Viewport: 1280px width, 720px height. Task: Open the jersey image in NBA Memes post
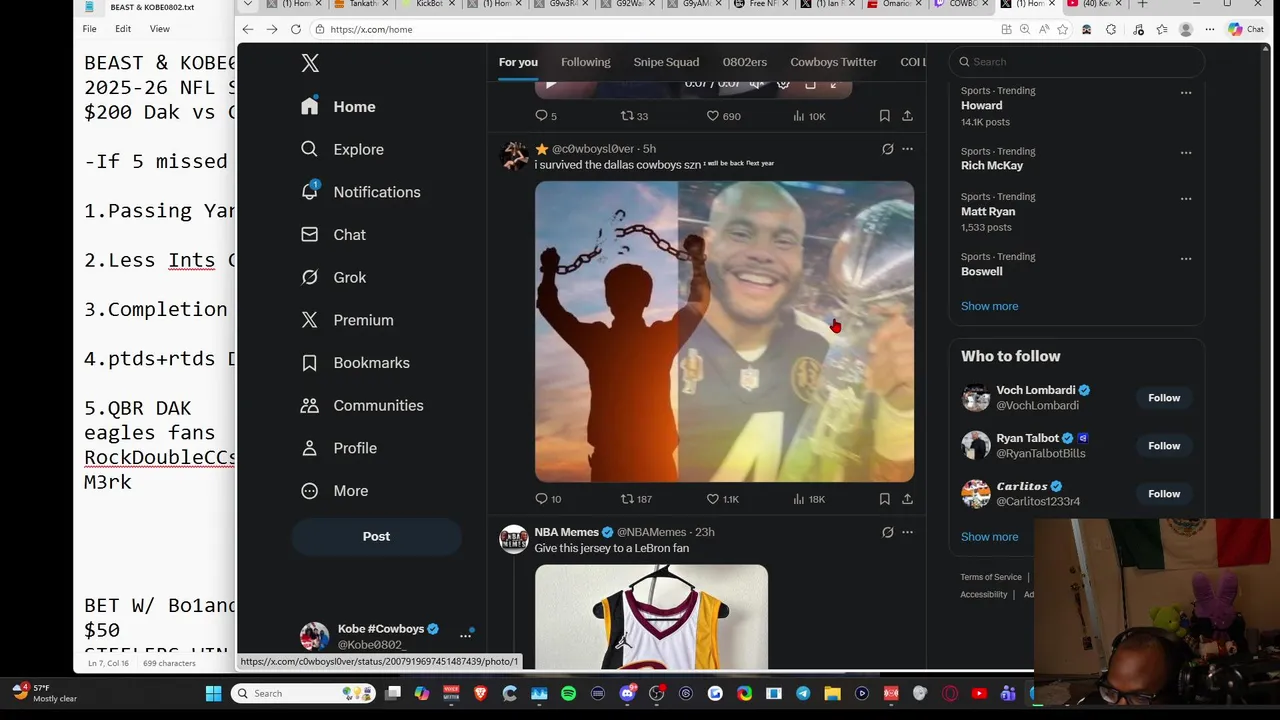click(x=651, y=617)
